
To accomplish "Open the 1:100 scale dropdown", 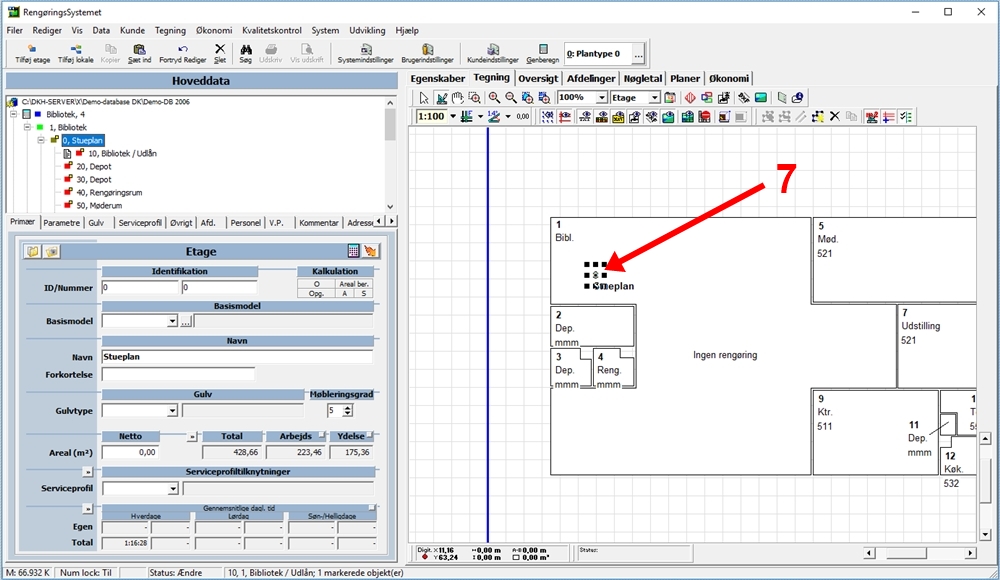I will click(453, 116).
